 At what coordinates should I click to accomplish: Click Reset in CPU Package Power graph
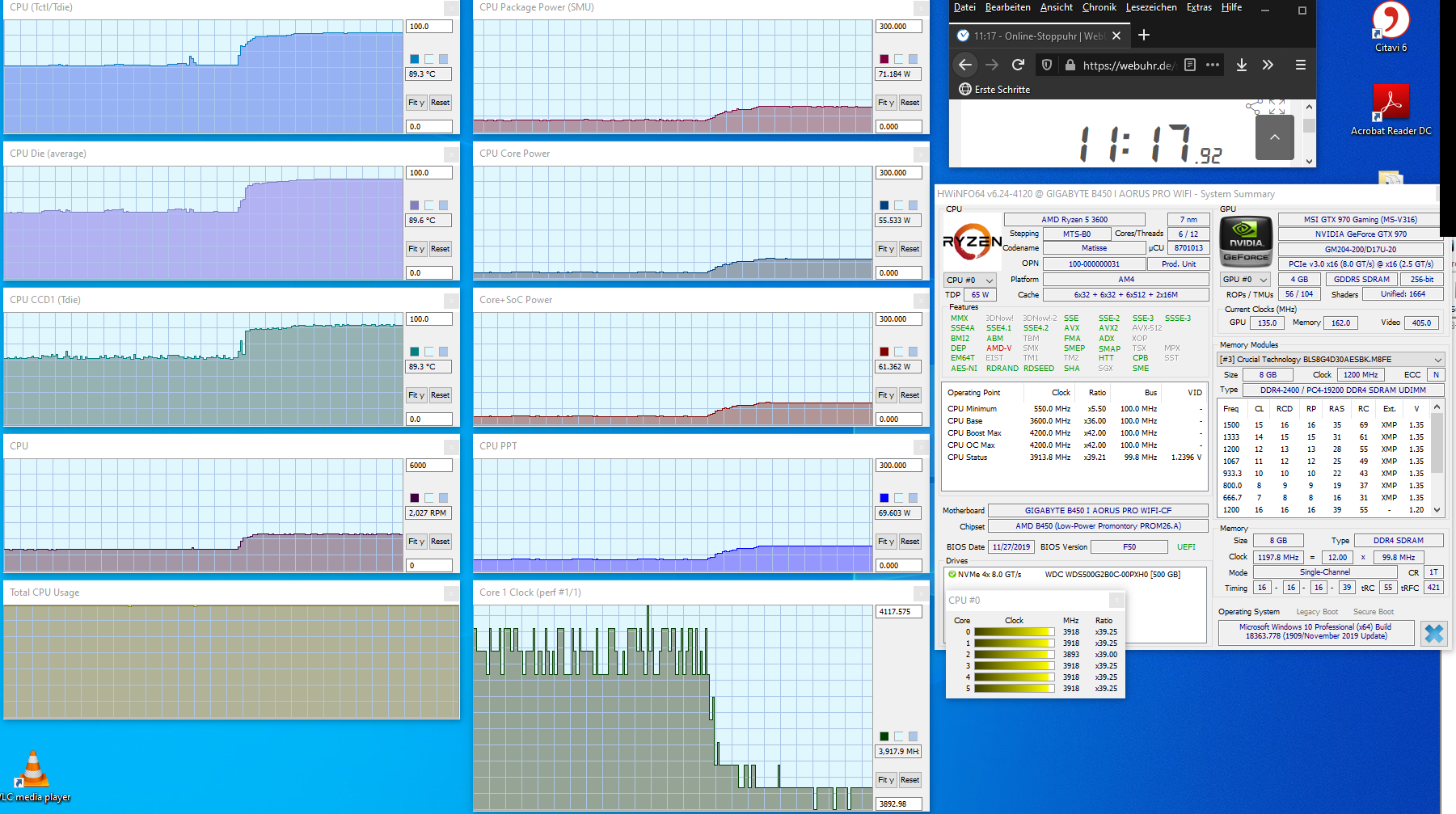(x=910, y=103)
